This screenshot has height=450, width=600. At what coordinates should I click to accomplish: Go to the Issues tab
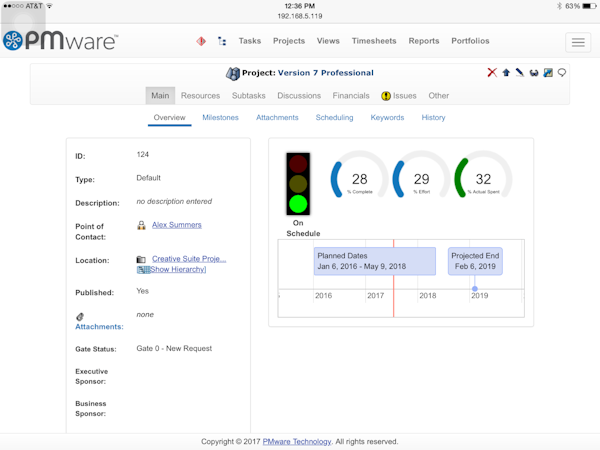(400, 96)
